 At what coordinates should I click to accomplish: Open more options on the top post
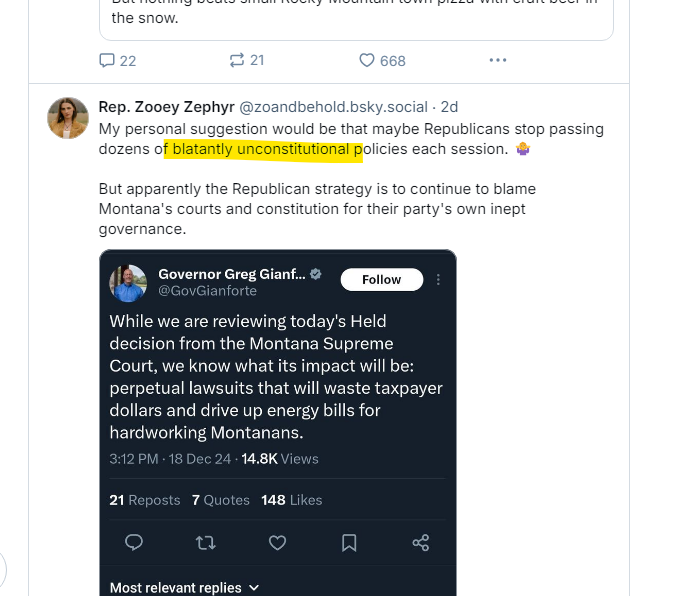click(x=498, y=60)
